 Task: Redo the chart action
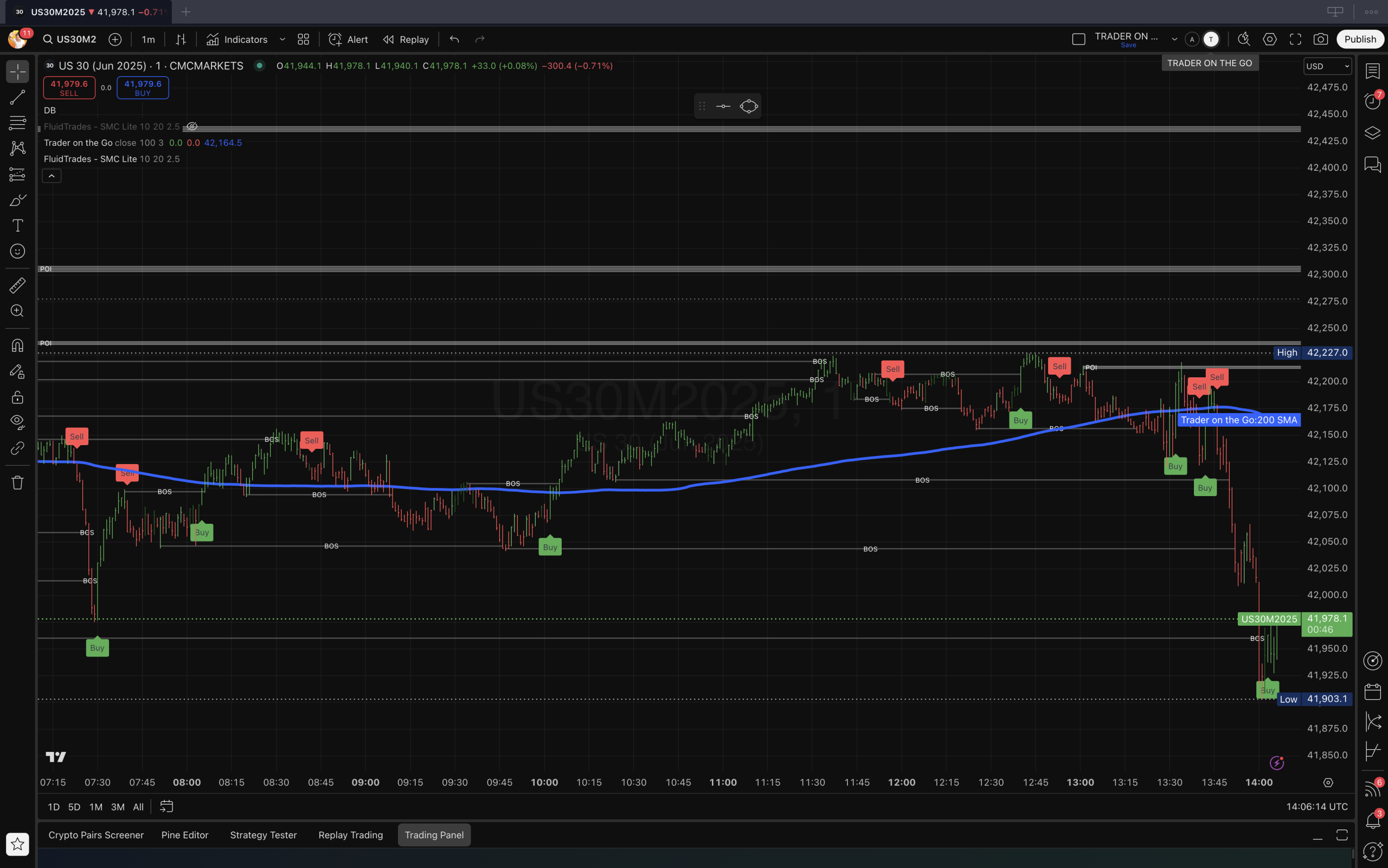(480, 39)
